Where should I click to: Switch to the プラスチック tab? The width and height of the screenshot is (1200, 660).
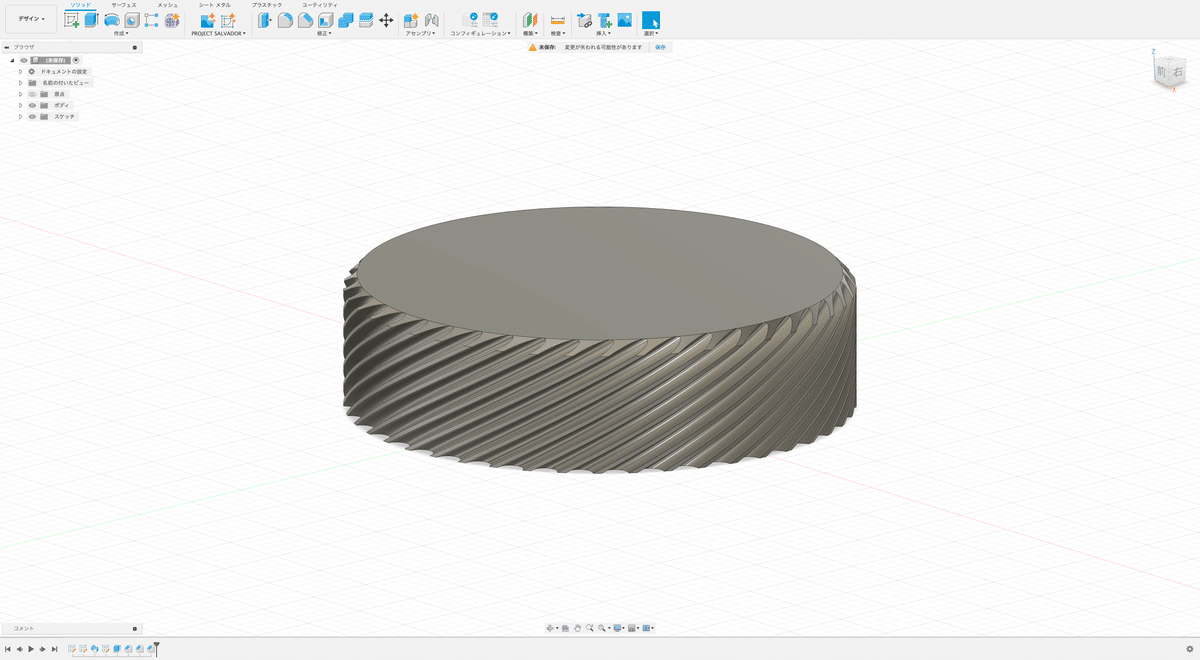tap(267, 5)
